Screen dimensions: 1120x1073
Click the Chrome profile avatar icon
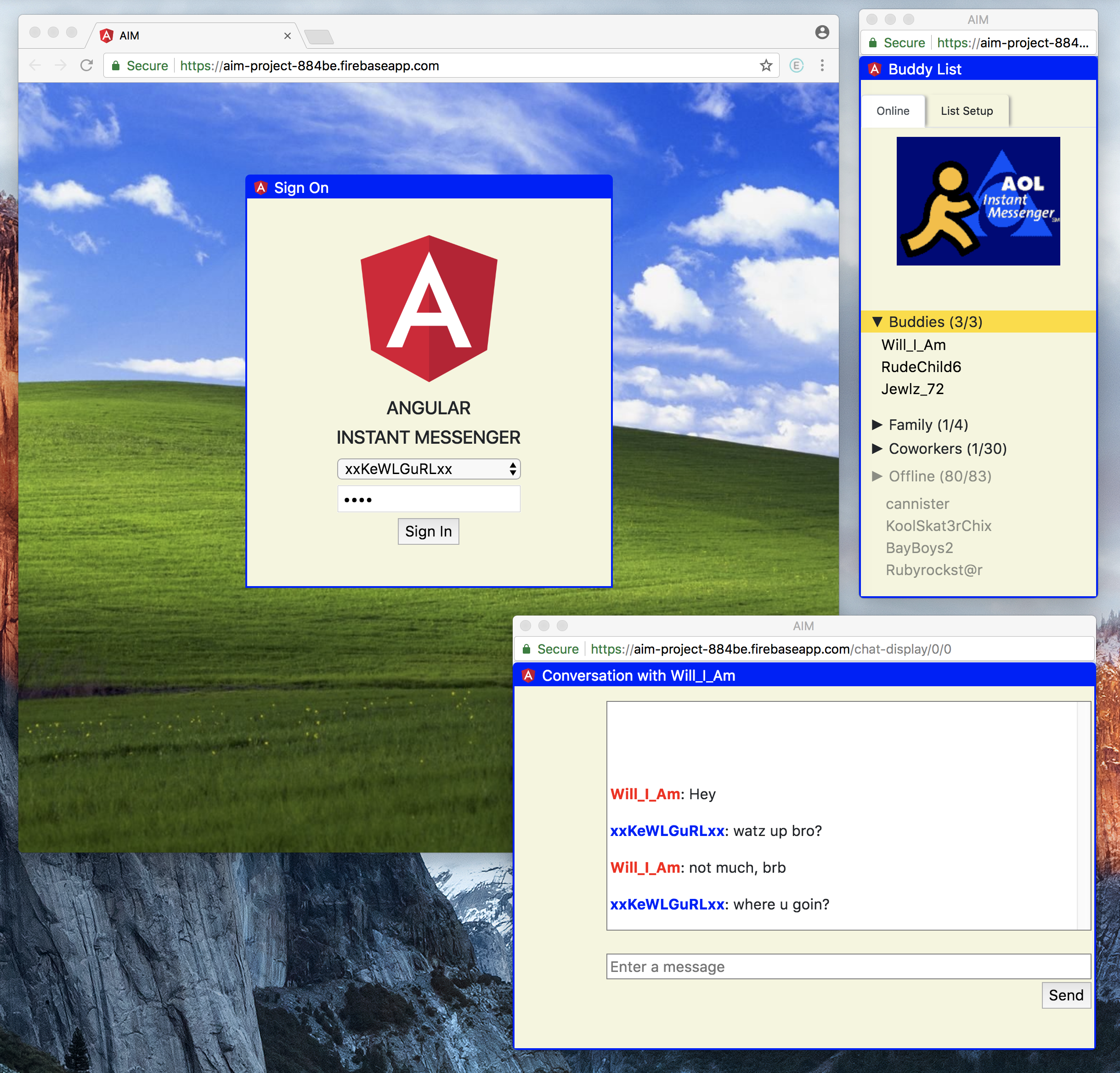click(x=822, y=33)
